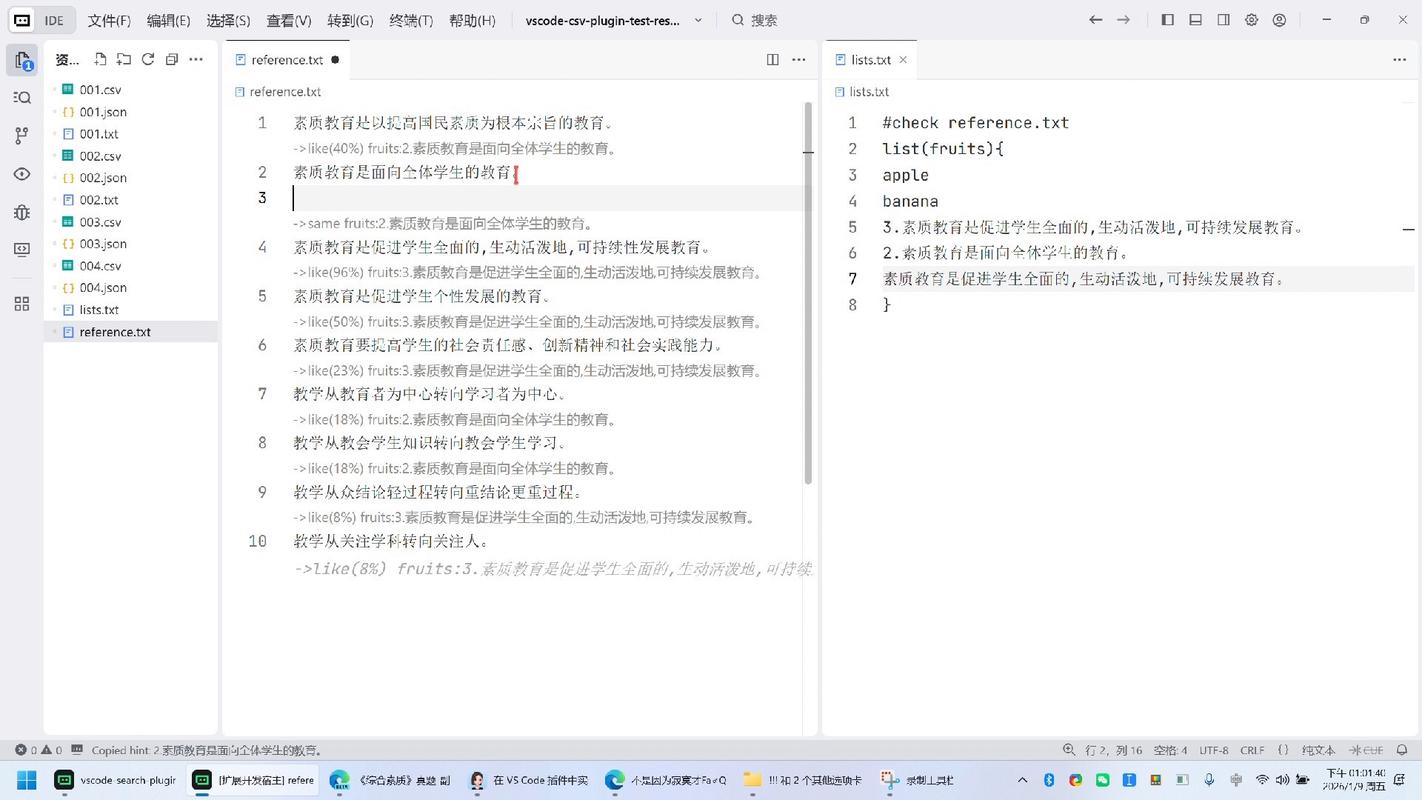Show hidden system tray icons
This screenshot has height=800, width=1422.
click(1022, 780)
